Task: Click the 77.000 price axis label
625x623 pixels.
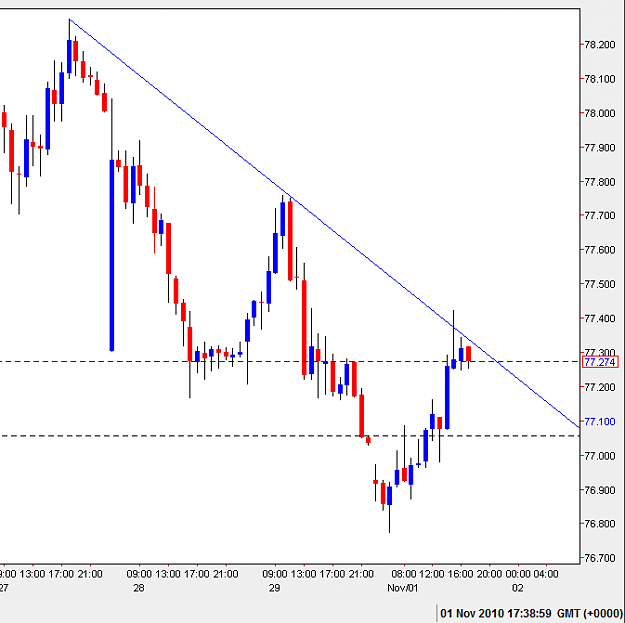Action: click(599, 456)
